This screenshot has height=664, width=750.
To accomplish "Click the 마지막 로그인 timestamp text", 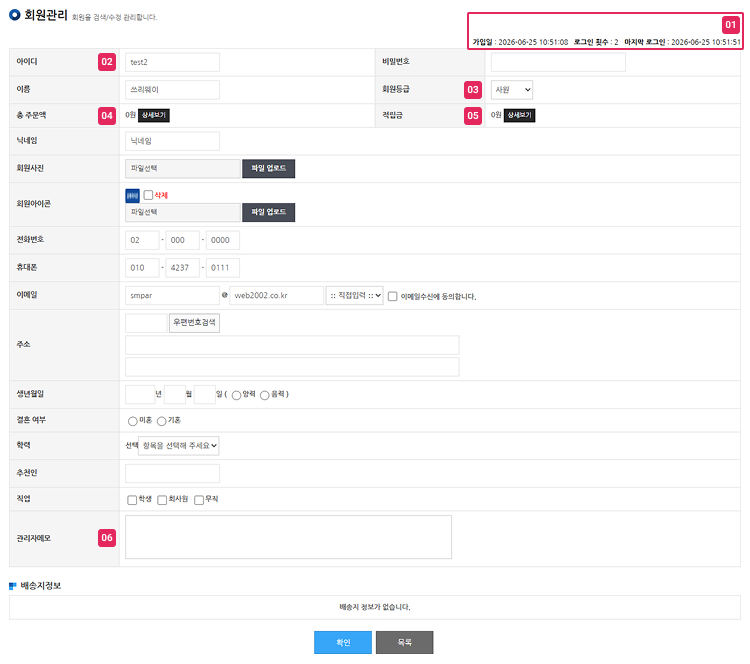I will pos(683,42).
